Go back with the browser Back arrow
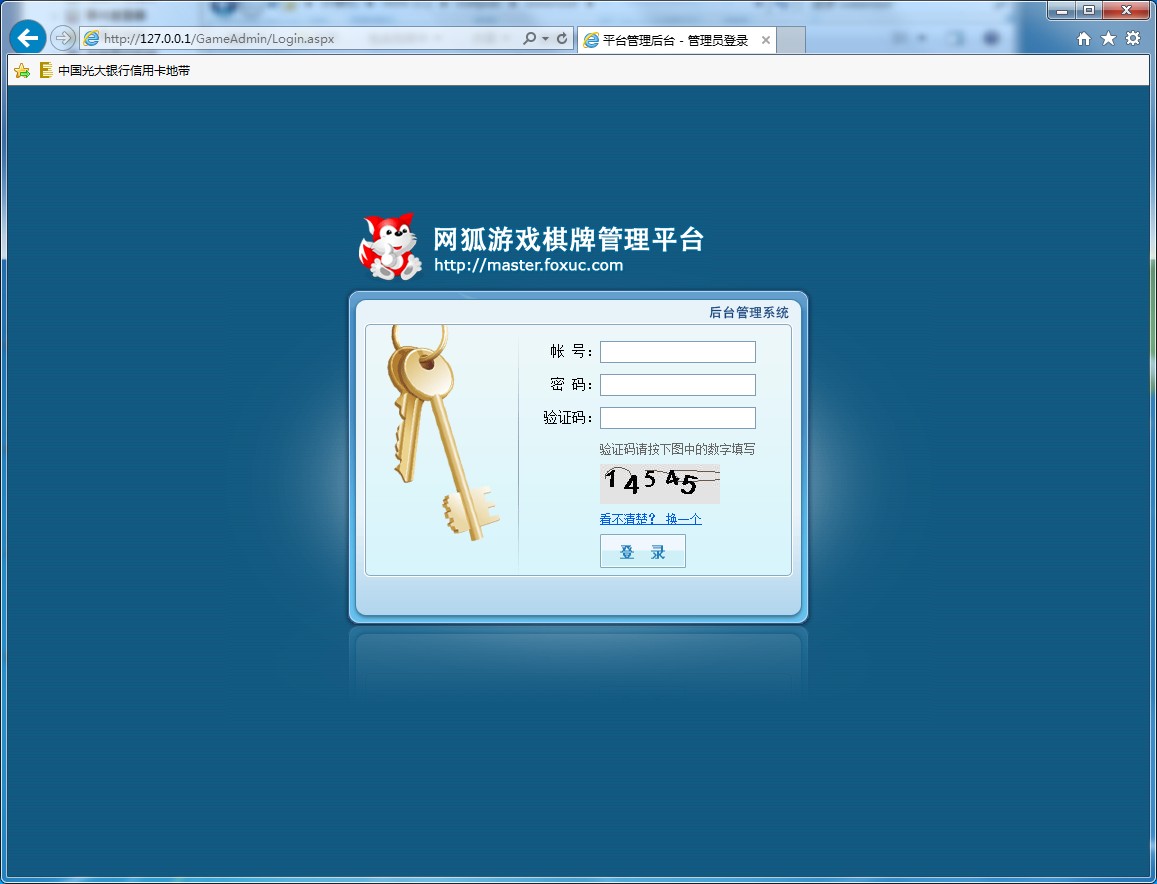This screenshot has height=884, width=1157. coord(28,38)
